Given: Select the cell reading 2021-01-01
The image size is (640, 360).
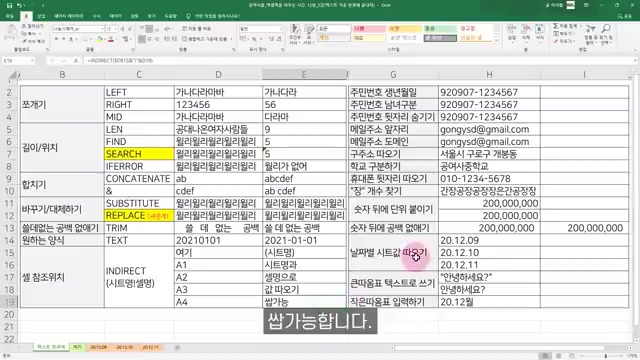Looking at the screenshot, I should coord(304,240).
